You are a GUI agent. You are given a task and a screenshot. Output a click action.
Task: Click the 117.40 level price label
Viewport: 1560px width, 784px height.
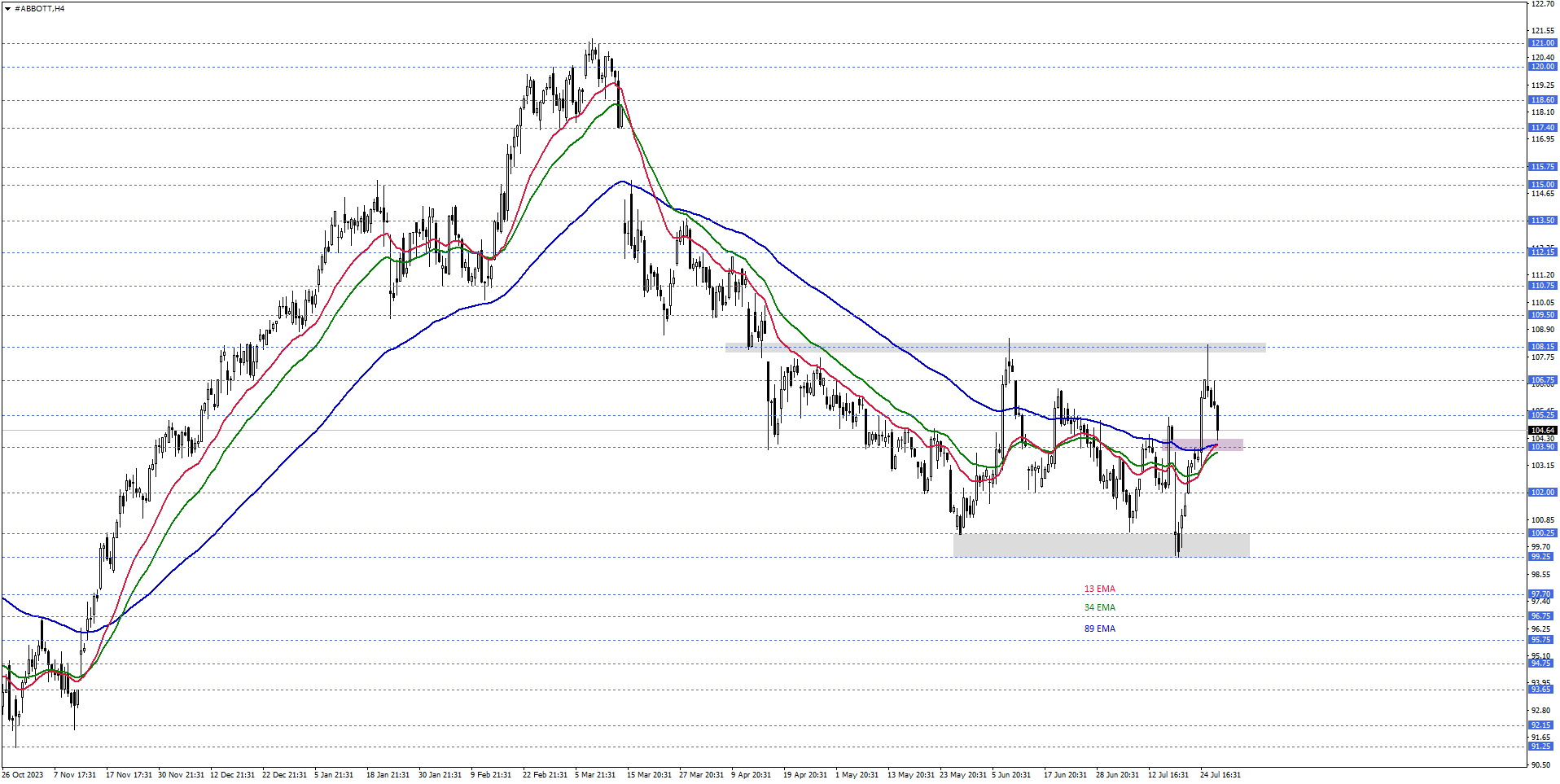1542,128
